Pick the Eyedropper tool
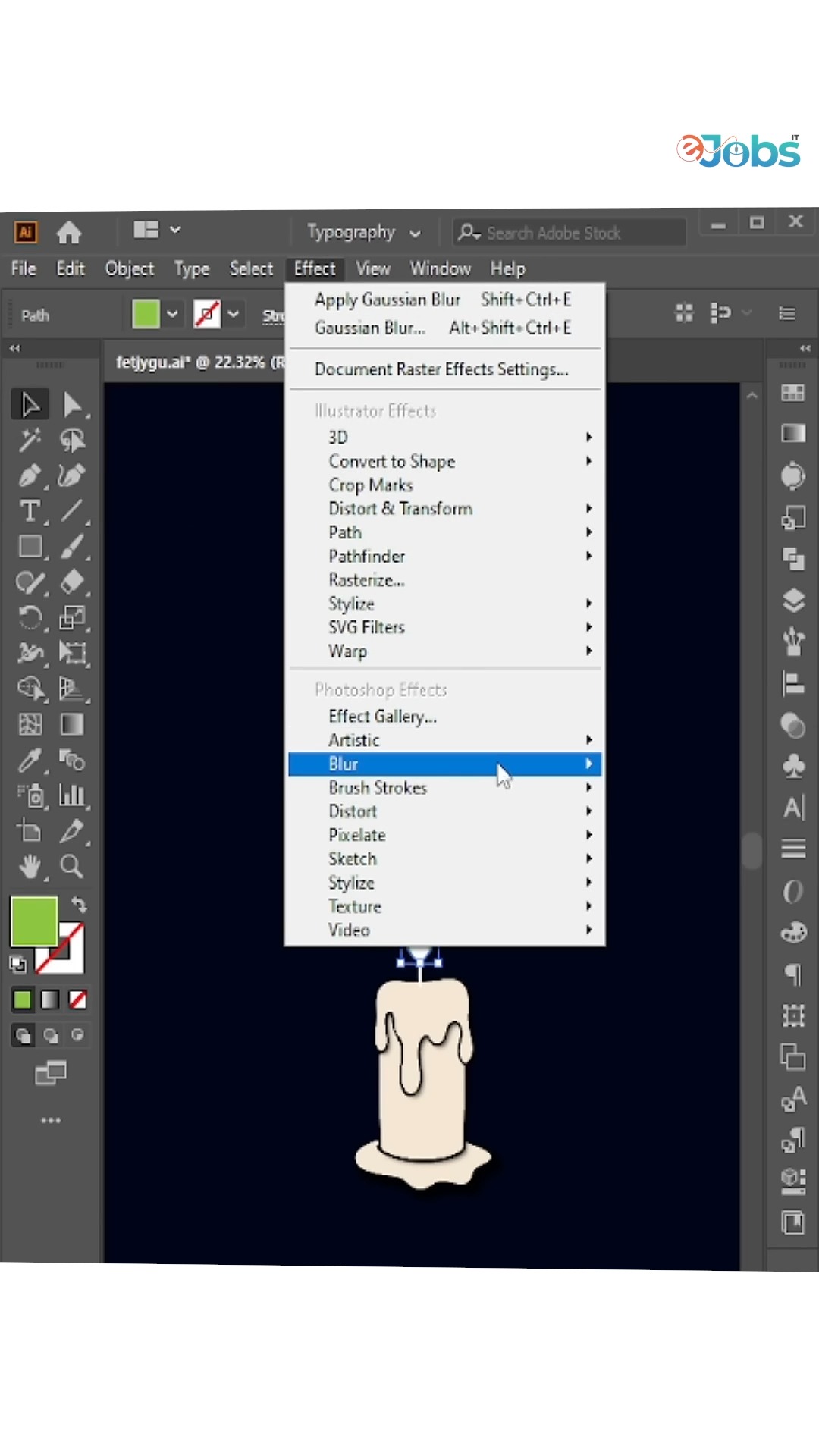Screen dimensions: 819x1456 point(30,760)
